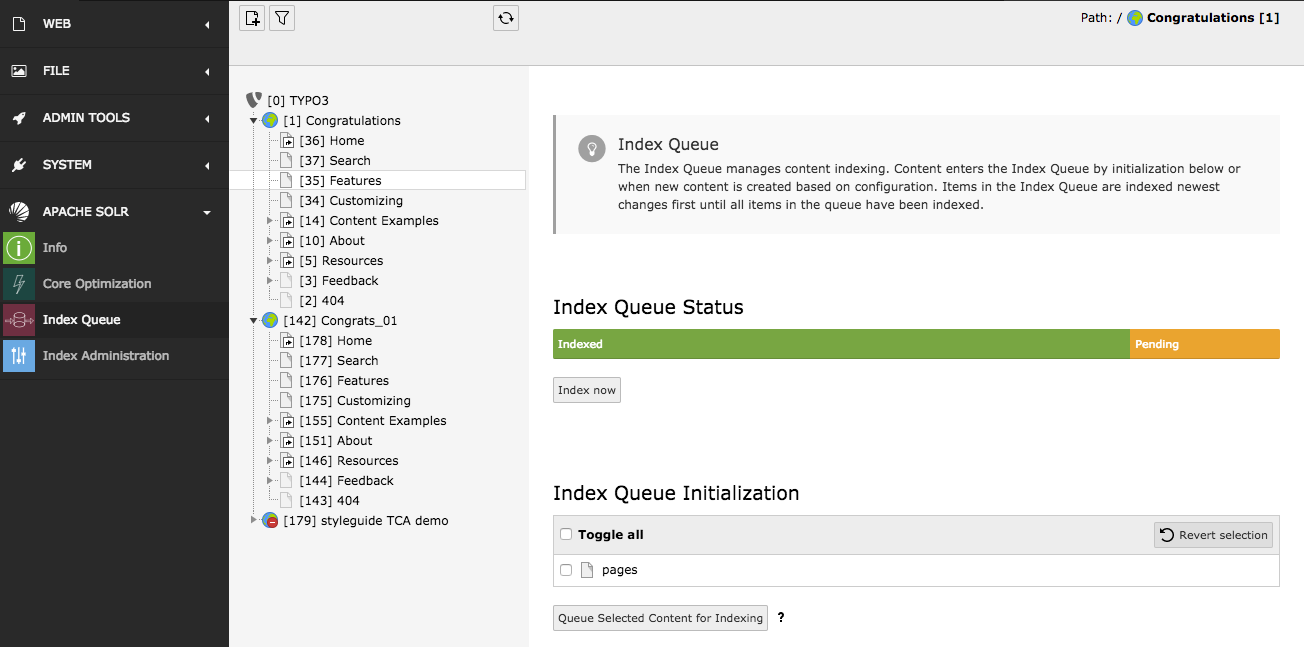
Task: Click the green Indexed progress bar segment
Action: pos(840,344)
